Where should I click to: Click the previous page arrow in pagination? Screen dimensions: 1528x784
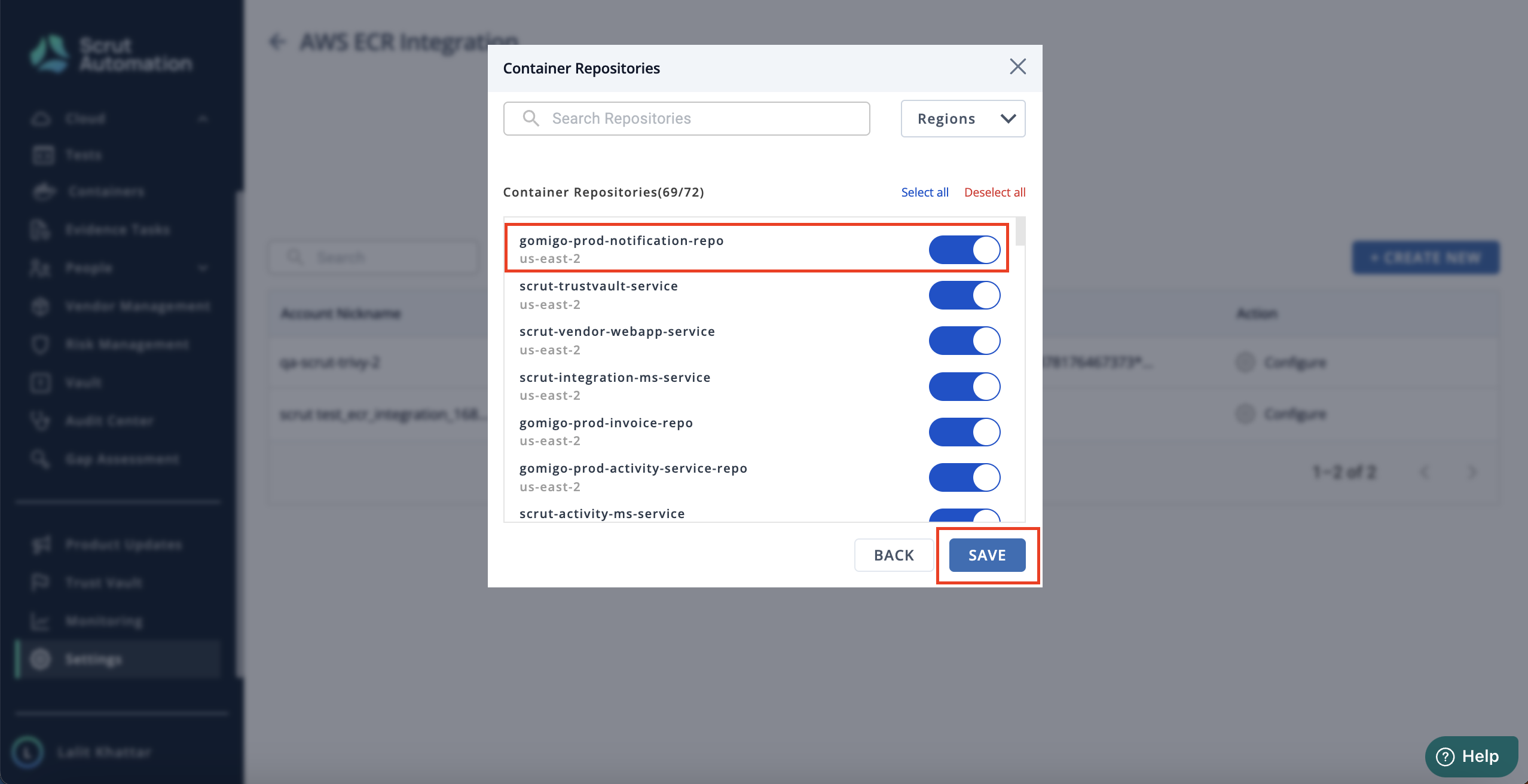coord(1425,473)
